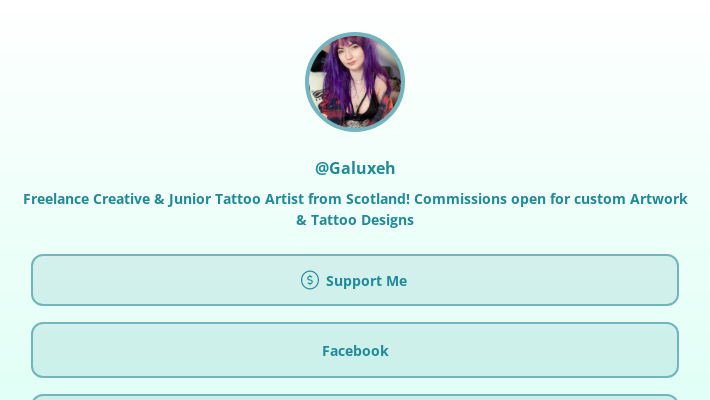
Task: Click the "Support Me" label text
Action: 366,281
